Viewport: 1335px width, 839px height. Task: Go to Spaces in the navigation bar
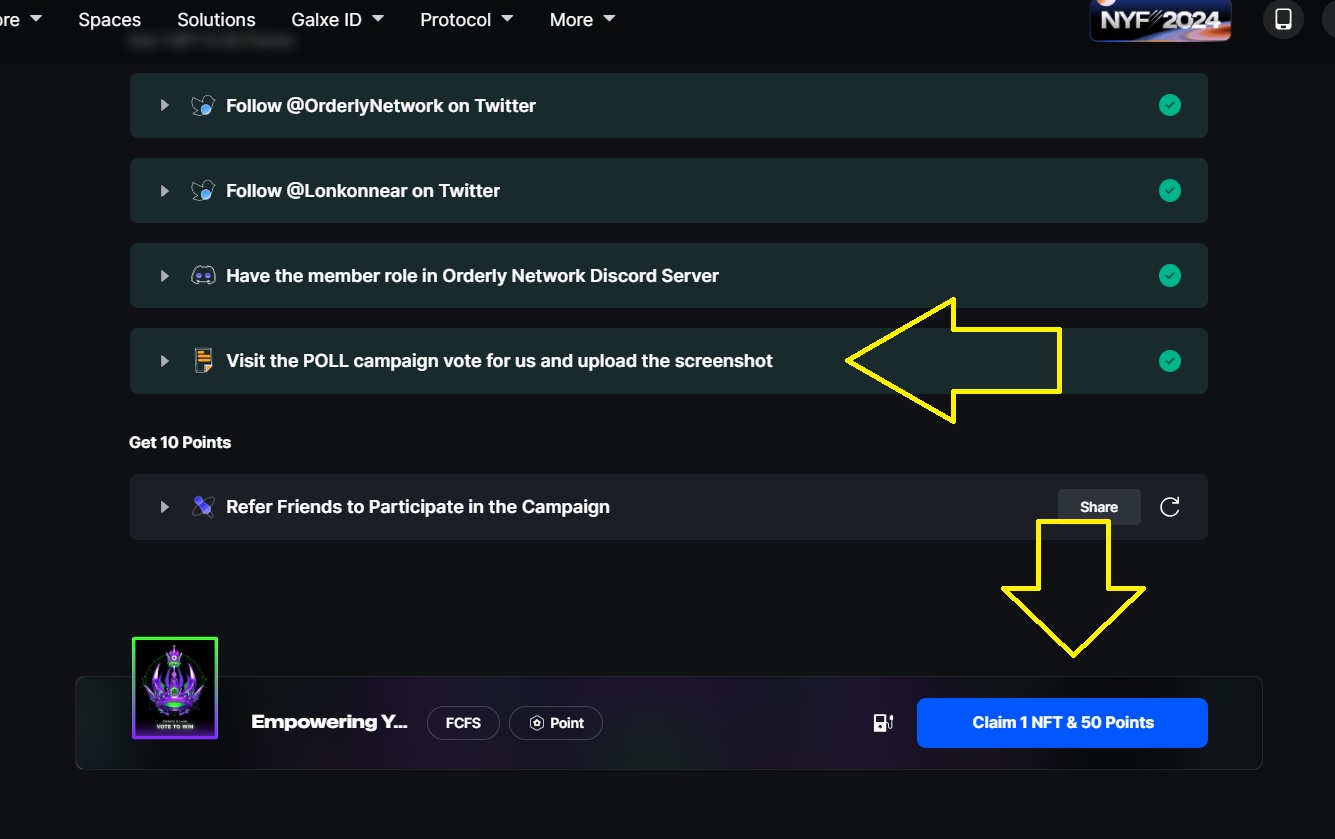[x=109, y=19]
